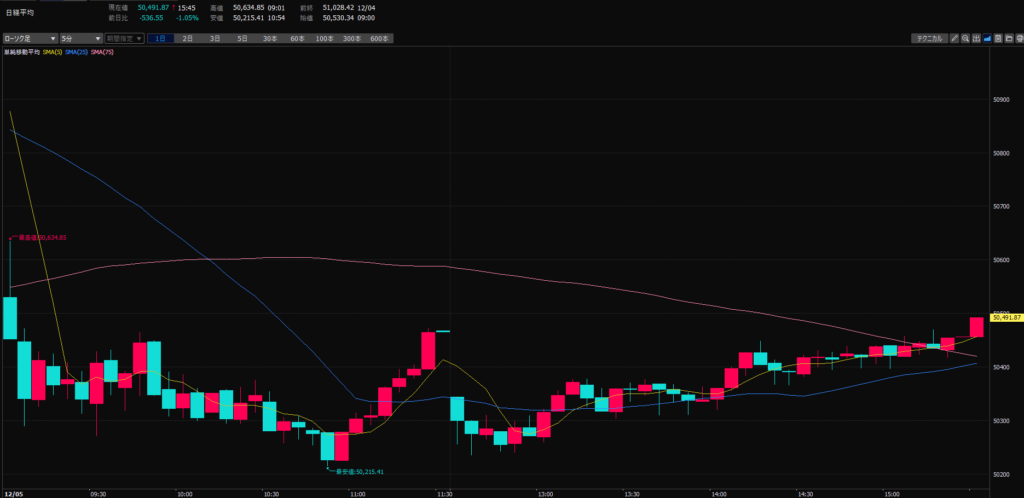
Task: Open the folder icon in toolbar
Action: click(x=1008, y=38)
